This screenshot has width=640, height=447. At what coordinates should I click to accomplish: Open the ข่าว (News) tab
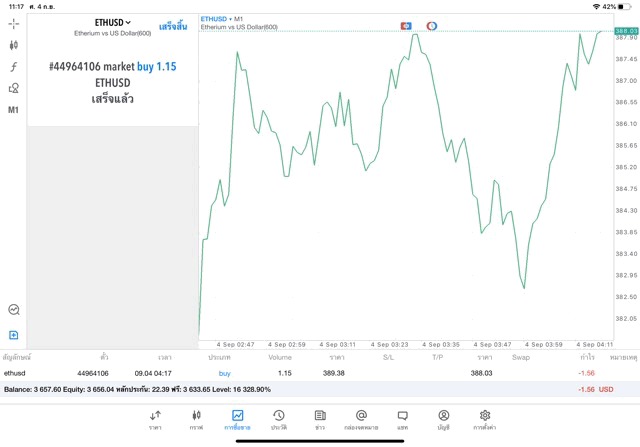[320, 419]
